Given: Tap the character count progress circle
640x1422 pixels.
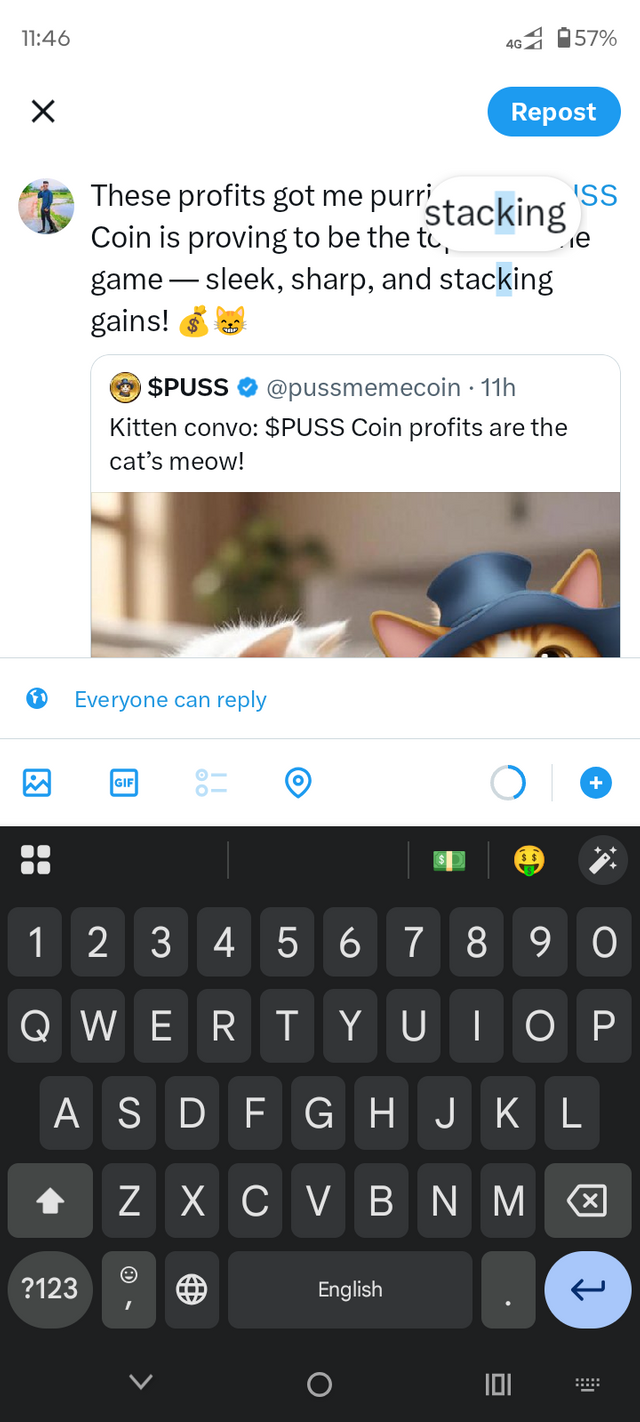Looking at the screenshot, I should click(508, 782).
